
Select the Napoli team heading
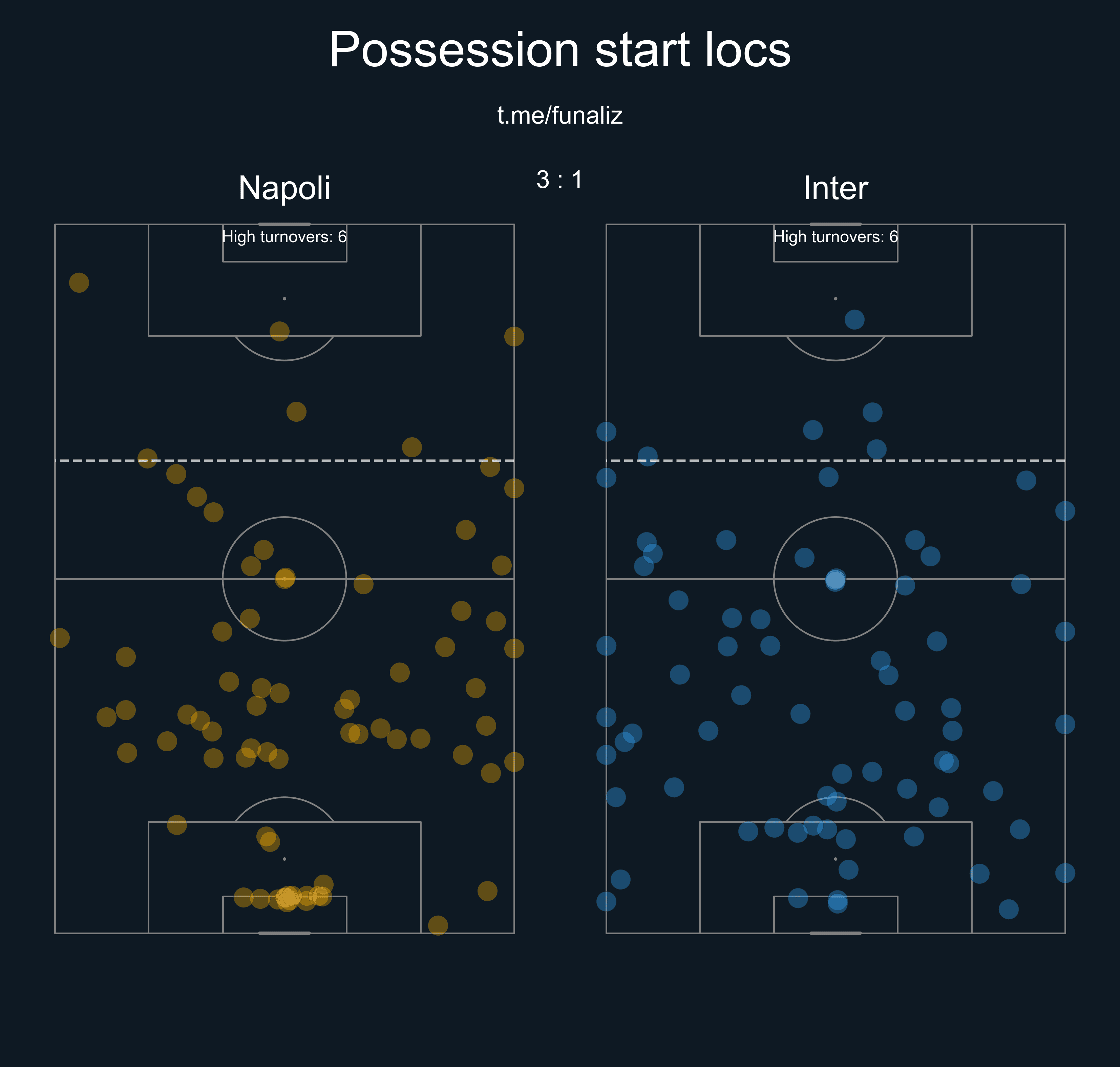[x=284, y=188]
